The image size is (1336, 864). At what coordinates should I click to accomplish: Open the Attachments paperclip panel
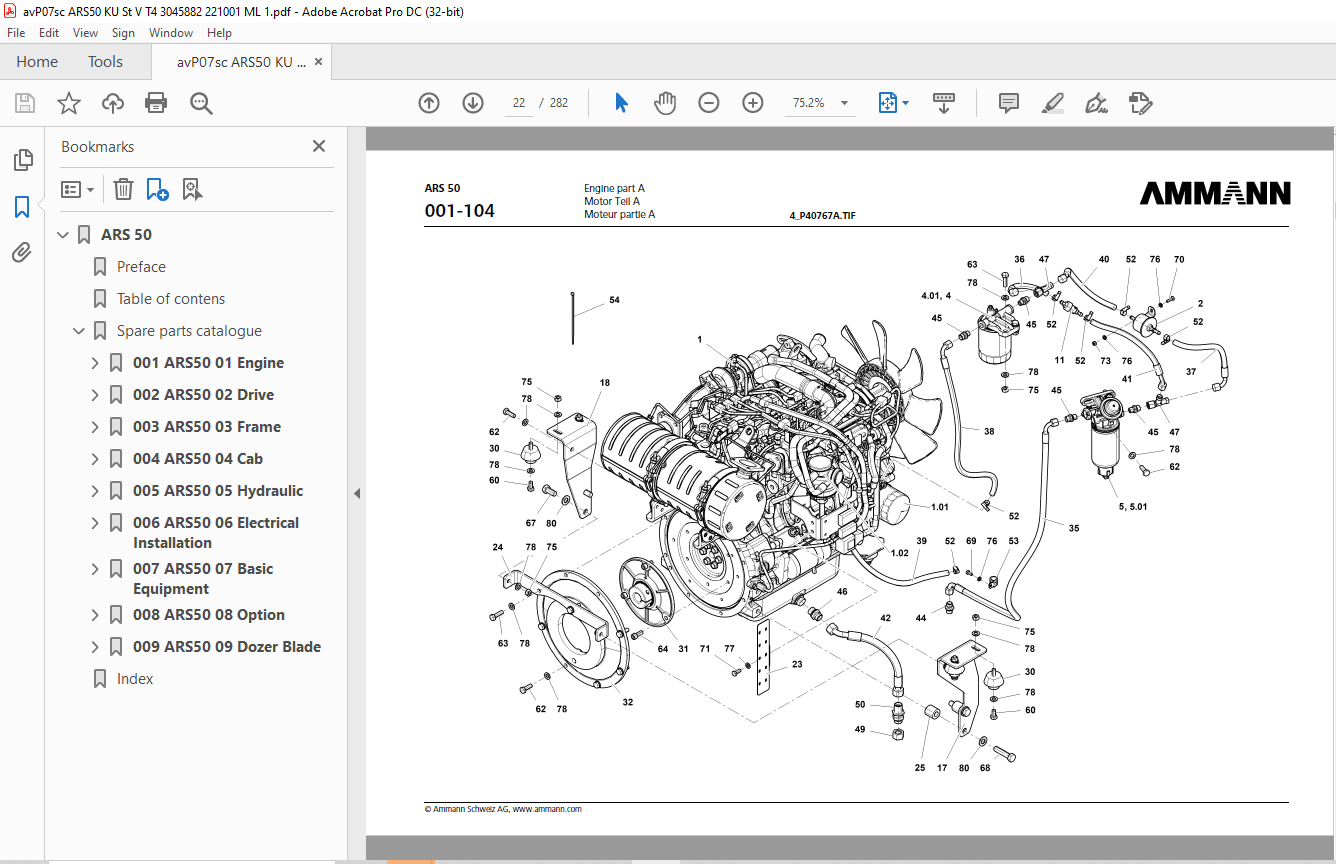(22, 253)
